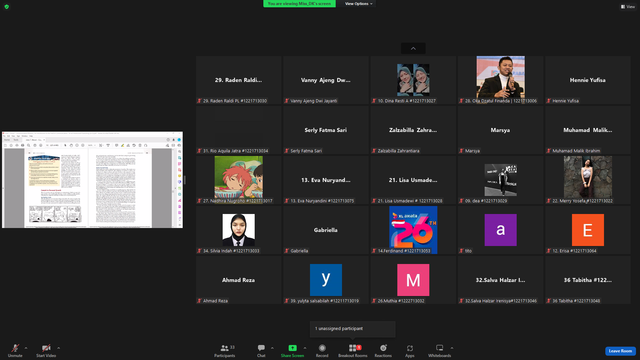The image size is (640, 360).
Task: Click 09. dea black-and-white photo tile
Action: click(500, 180)
